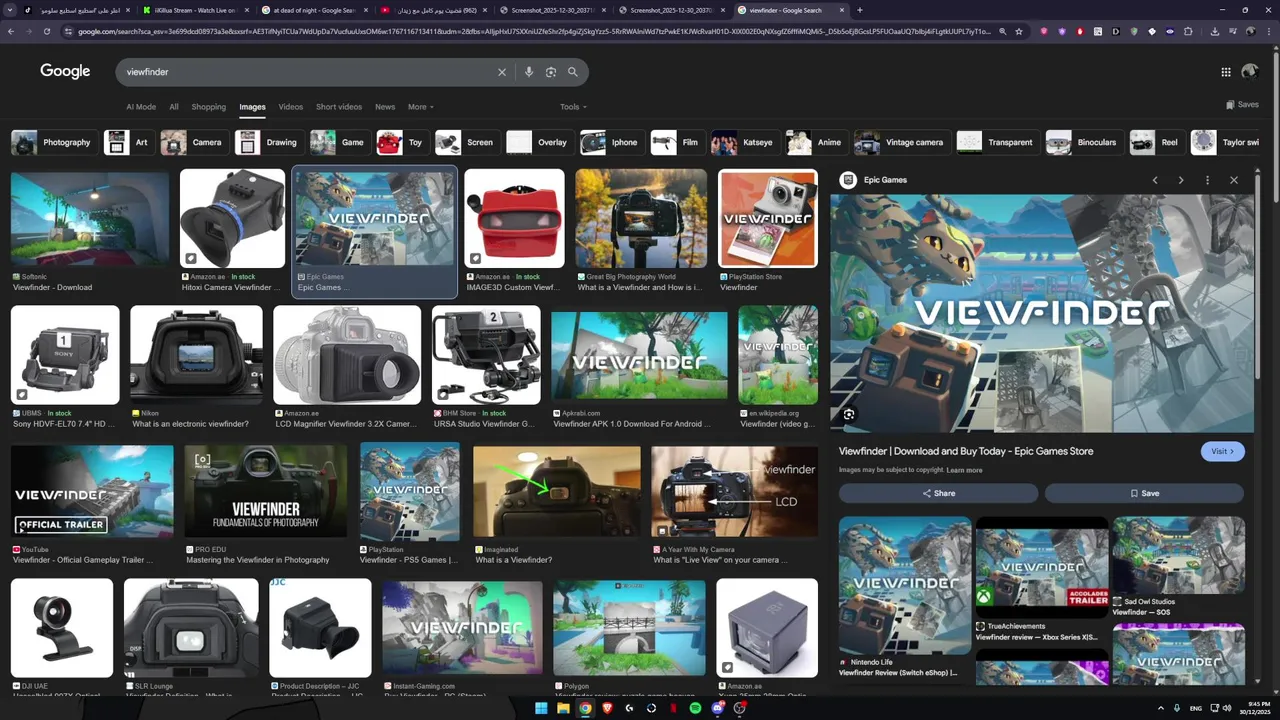Open the Google account avatar
This screenshot has height=720, width=1280.
1249,72
